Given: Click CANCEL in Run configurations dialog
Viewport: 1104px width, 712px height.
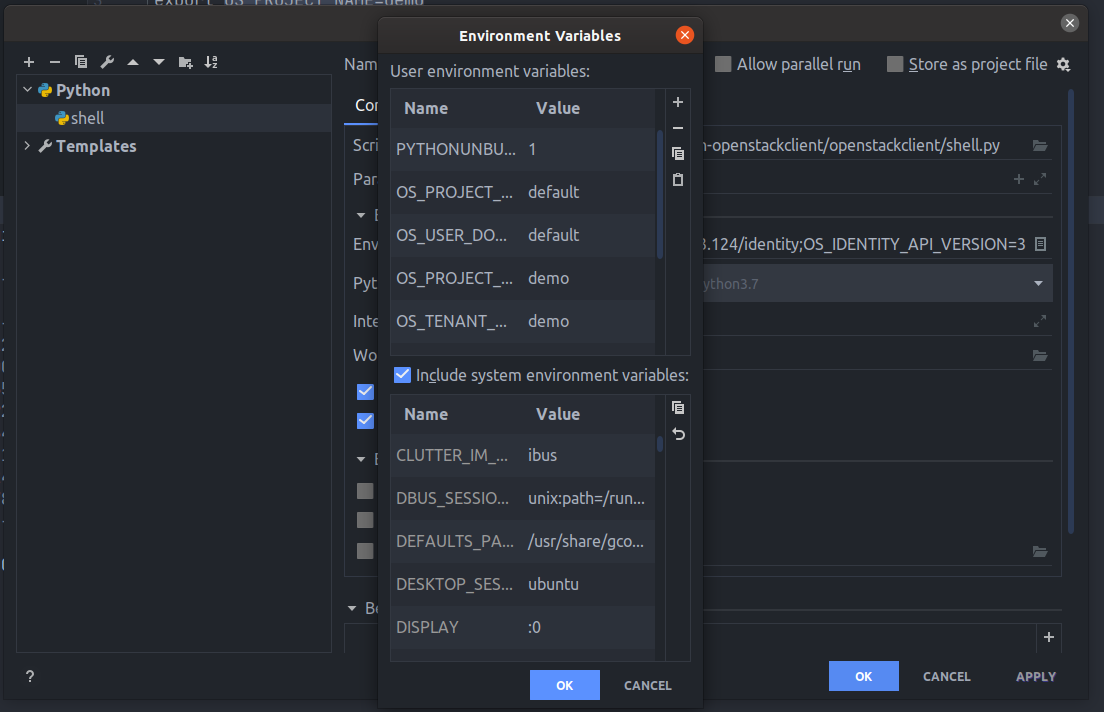Looking at the screenshot, I should [946, 676].
